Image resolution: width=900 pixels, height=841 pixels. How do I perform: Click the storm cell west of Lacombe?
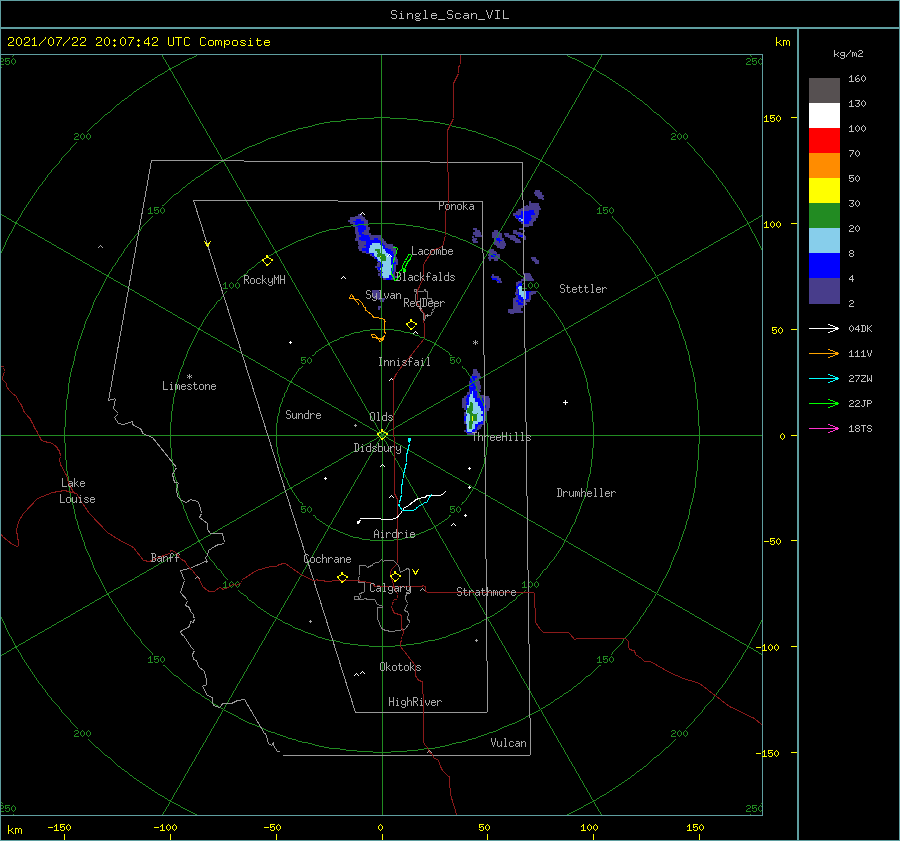pos(374,247)
